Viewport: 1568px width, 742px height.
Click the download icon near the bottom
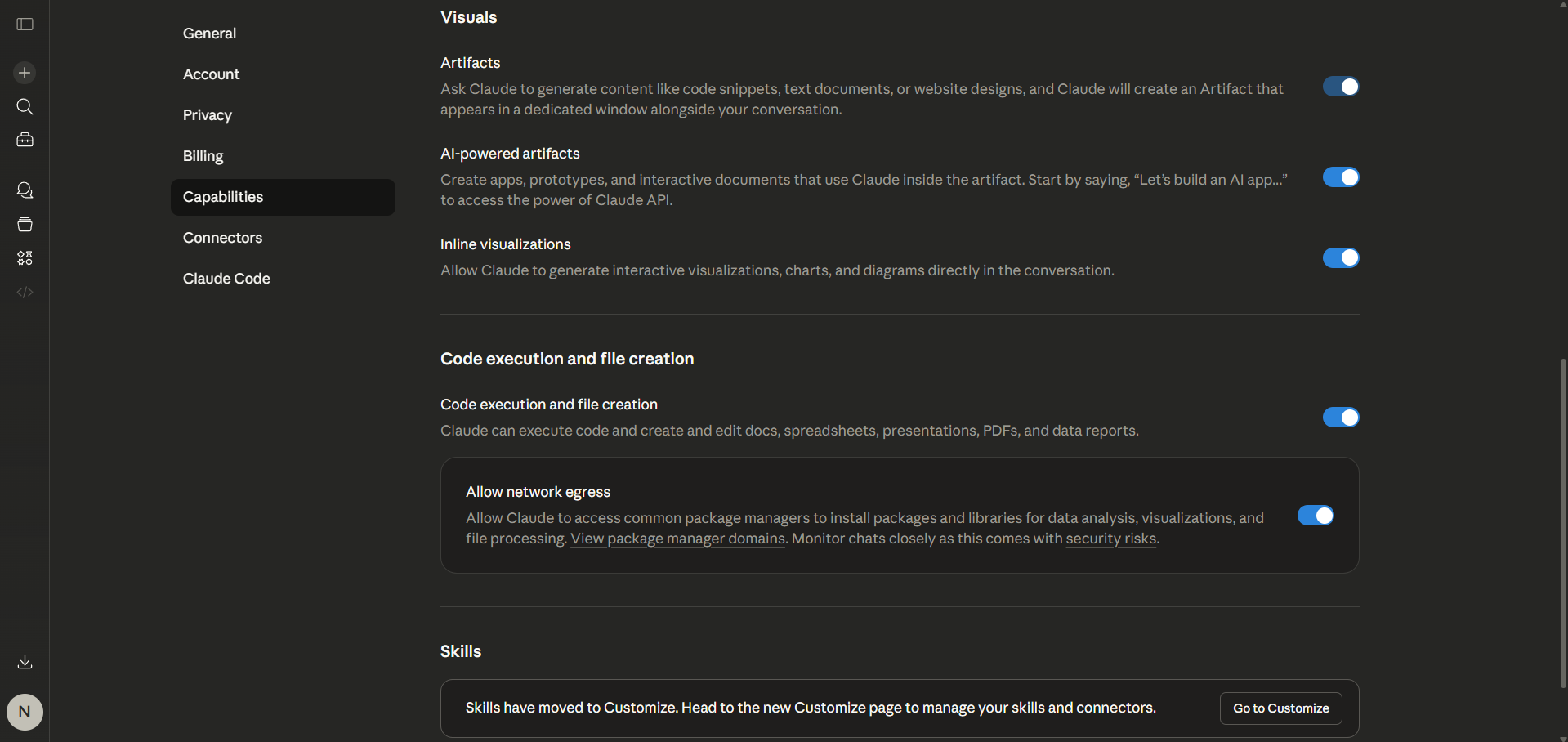[x=25, y=662]
